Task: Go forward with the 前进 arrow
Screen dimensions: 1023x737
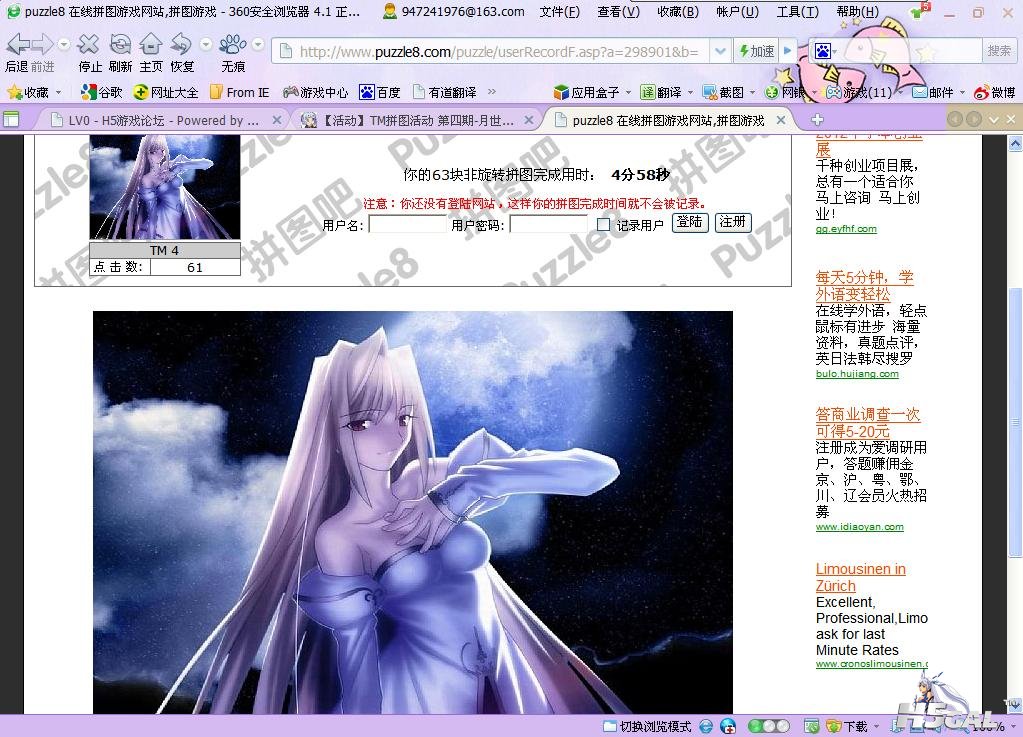Action: point(42,45)
